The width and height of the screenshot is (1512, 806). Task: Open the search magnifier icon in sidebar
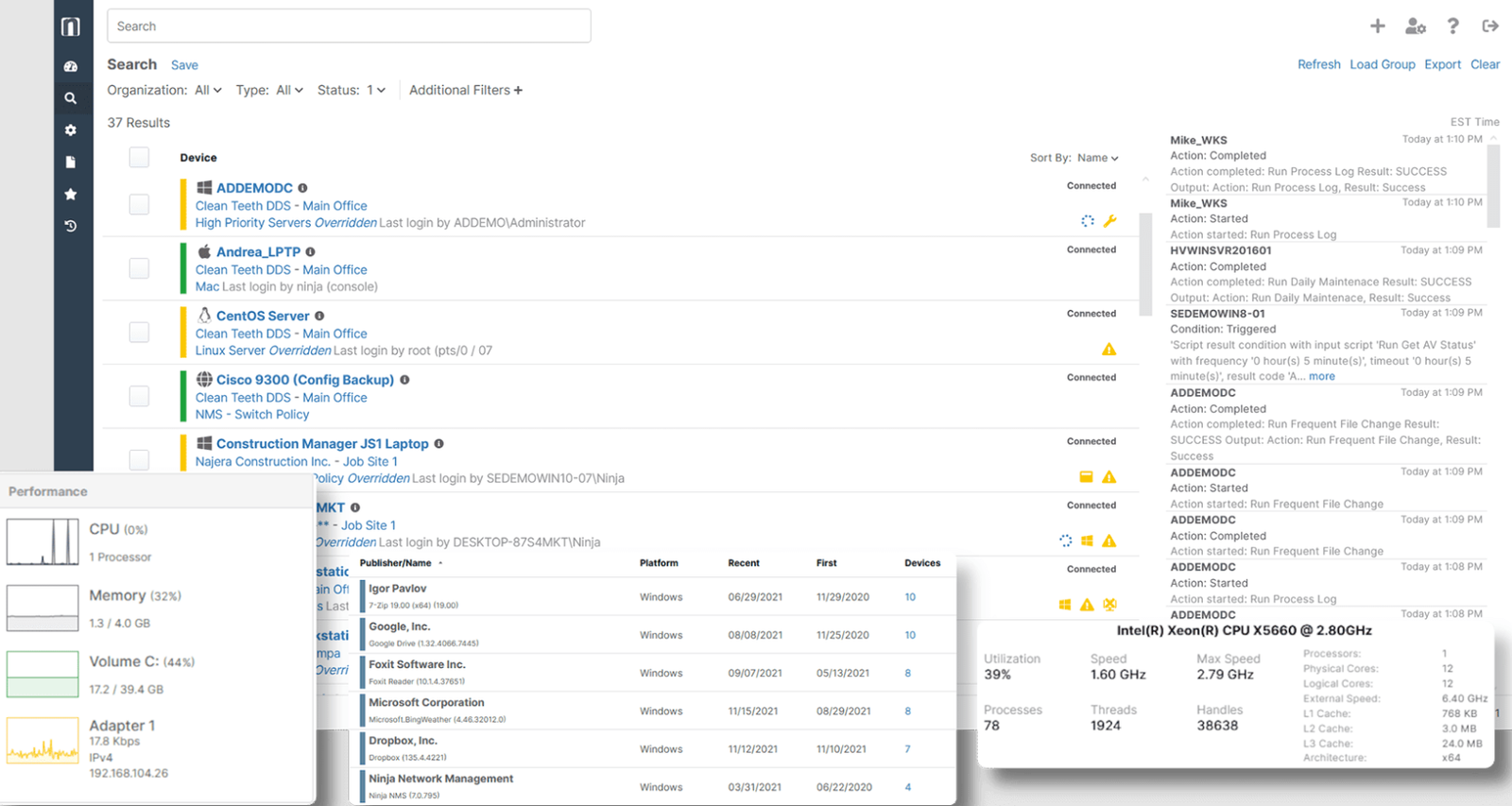point(70,98)
